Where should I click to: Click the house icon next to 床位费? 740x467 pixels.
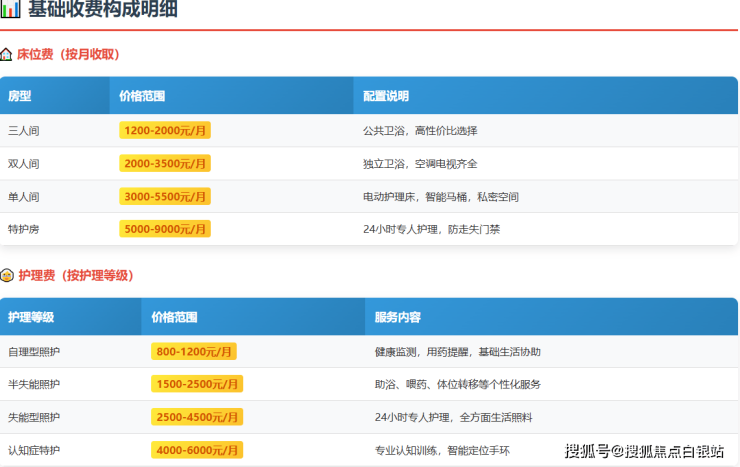(x=7, y=55)
